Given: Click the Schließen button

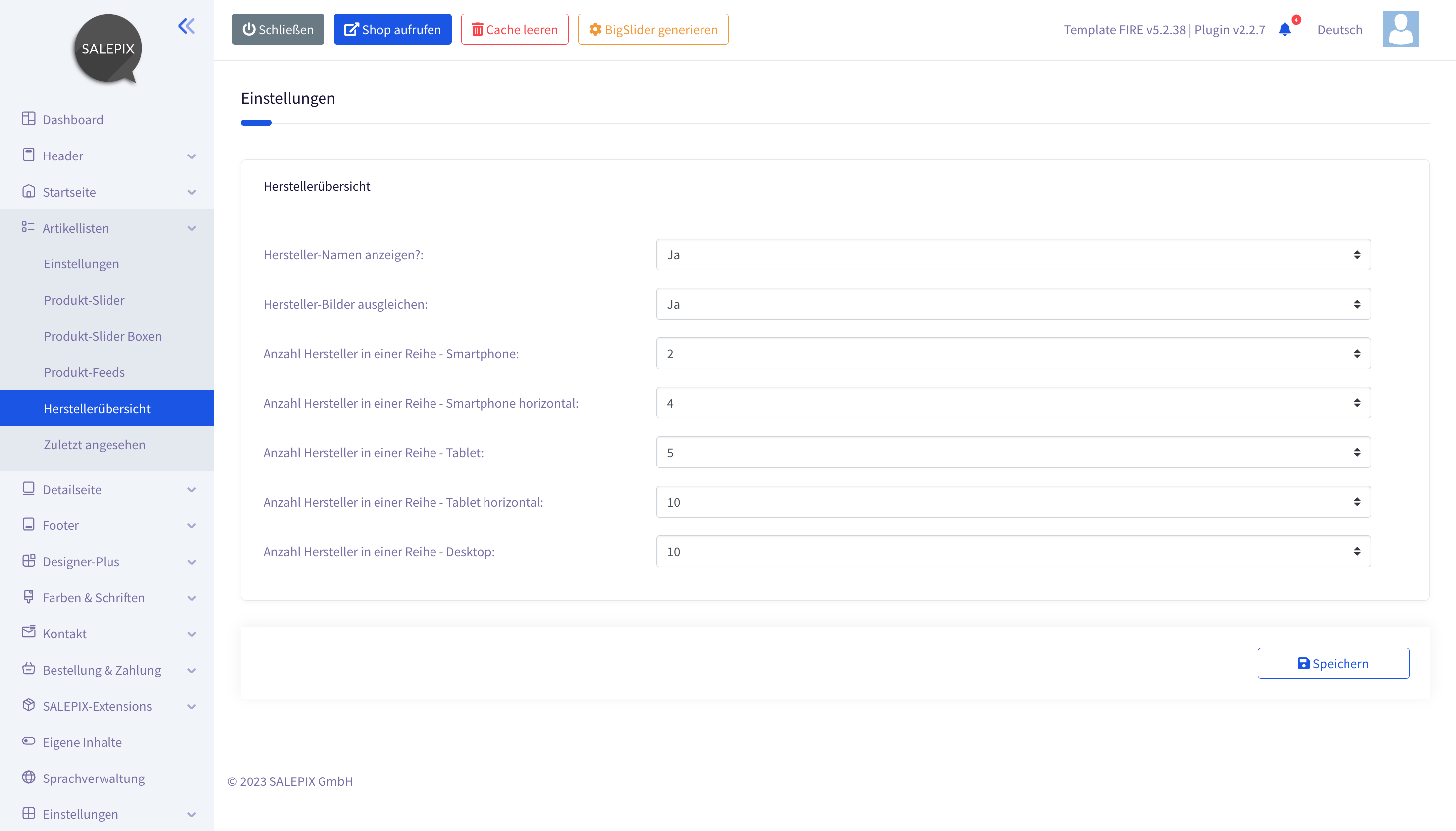Looking at the screenshot, I should (278, 29).
